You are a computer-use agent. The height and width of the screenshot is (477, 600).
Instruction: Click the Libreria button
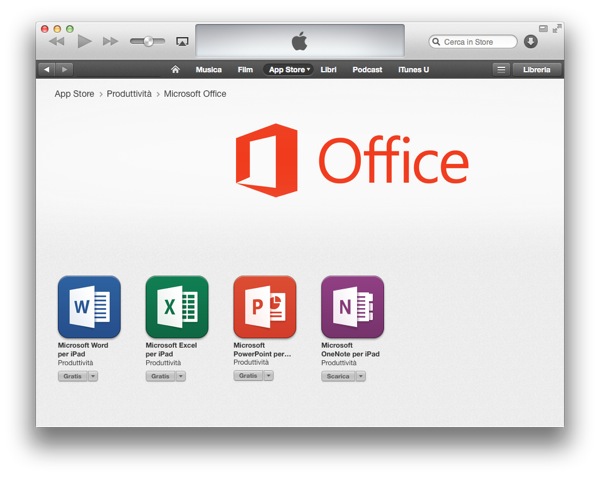tap(536, 70)
